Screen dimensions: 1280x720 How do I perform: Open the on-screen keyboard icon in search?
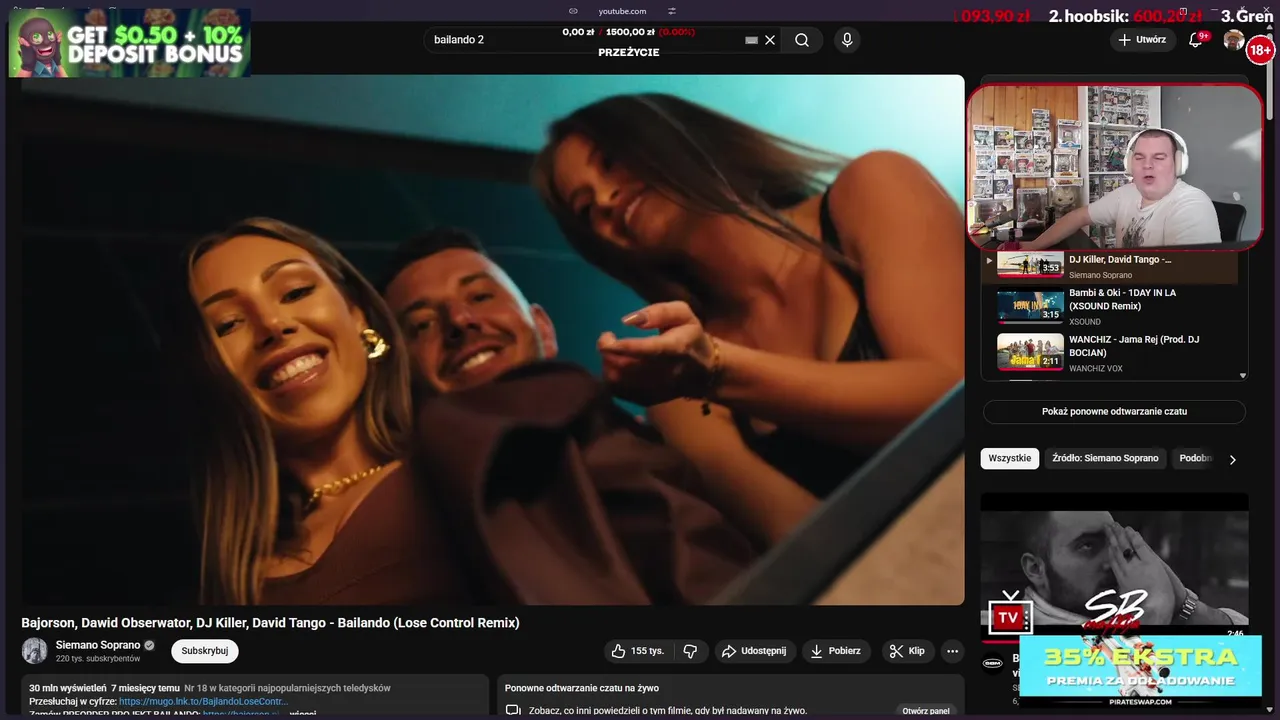click(x=752, y=40)
